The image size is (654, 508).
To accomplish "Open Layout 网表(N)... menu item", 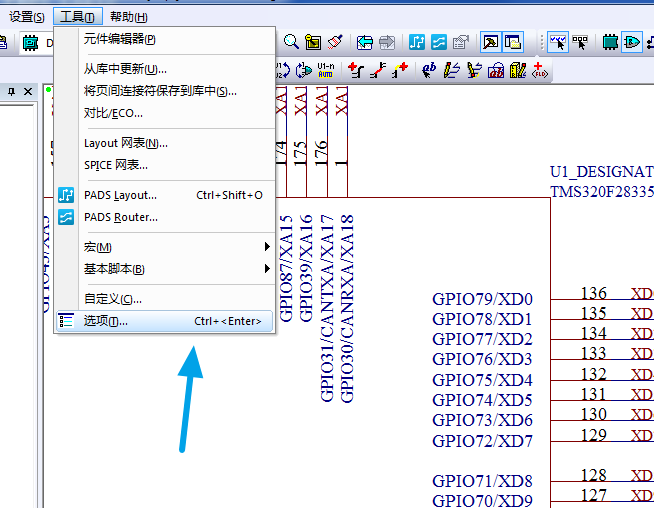I will click(x=165, y=143).
